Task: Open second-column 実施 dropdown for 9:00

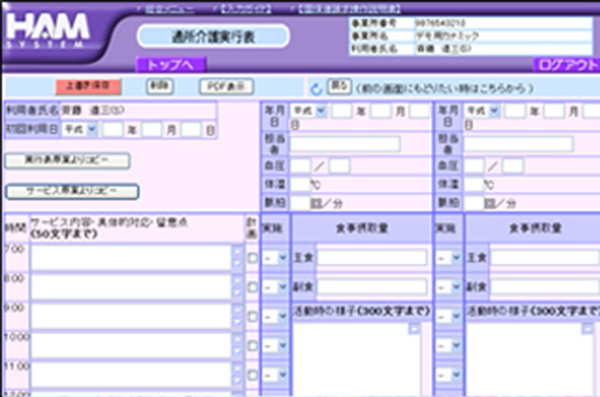Action: click(x=448, y=317)
